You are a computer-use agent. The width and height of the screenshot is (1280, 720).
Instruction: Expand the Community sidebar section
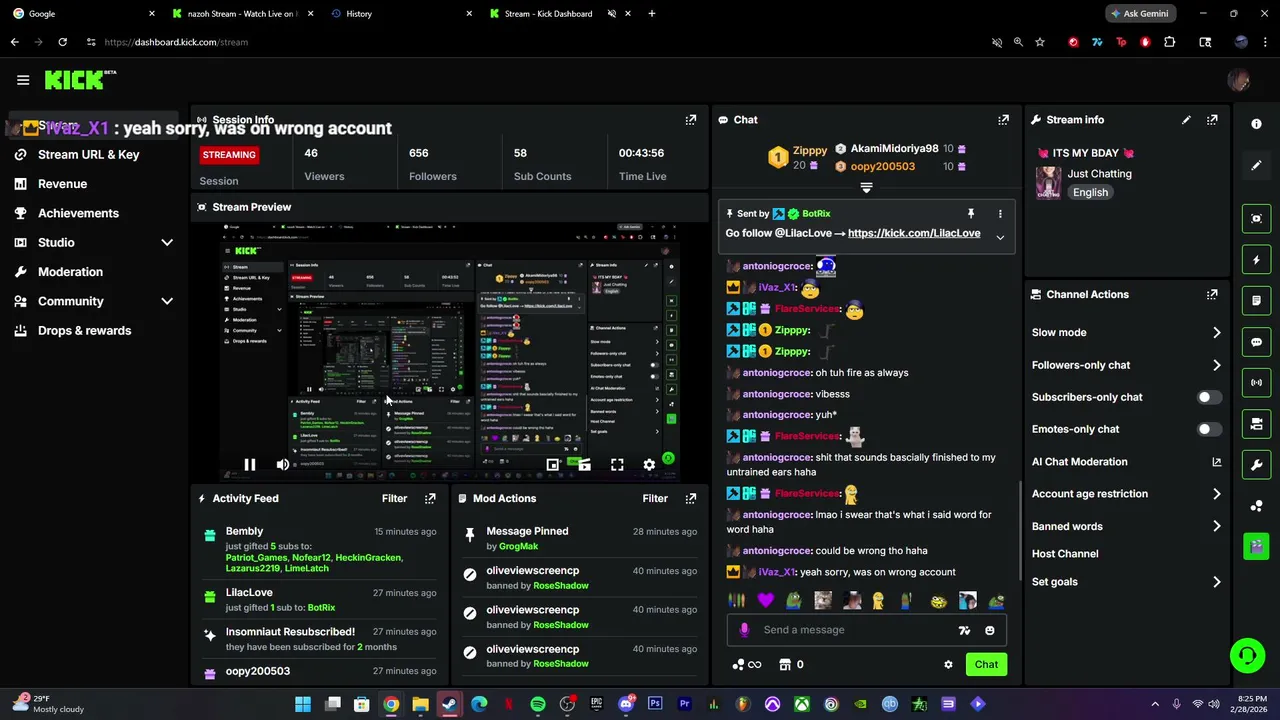coord(167,301)
